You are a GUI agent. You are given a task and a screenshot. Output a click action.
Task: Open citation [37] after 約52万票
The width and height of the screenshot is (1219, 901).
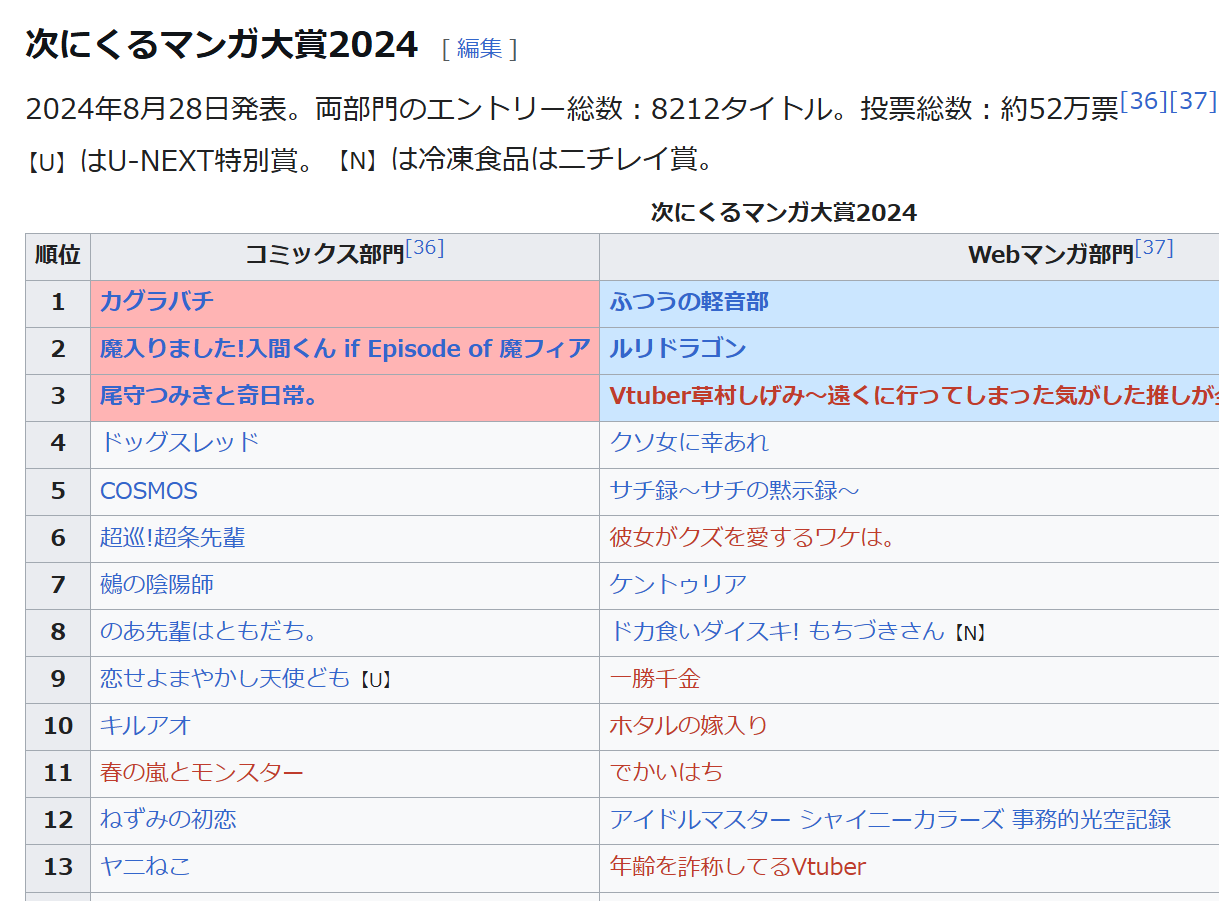point(1193,100)
